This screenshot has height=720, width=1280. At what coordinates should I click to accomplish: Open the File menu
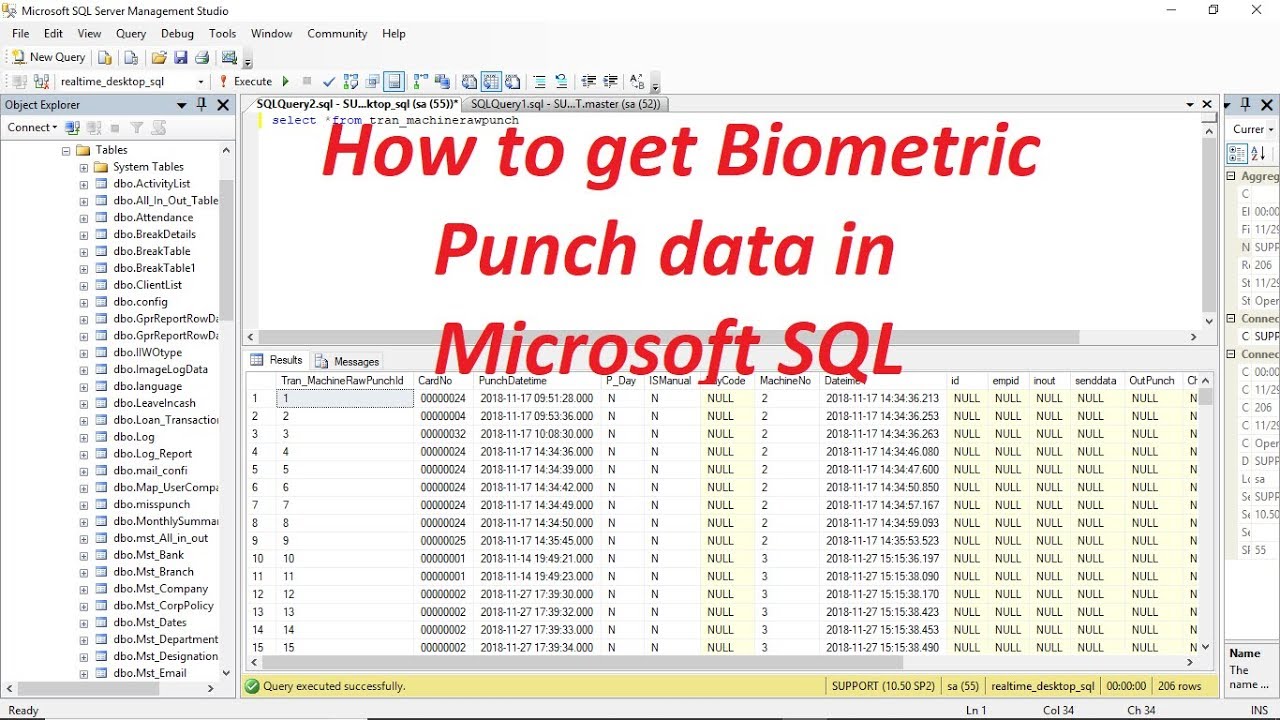[20, 33]
